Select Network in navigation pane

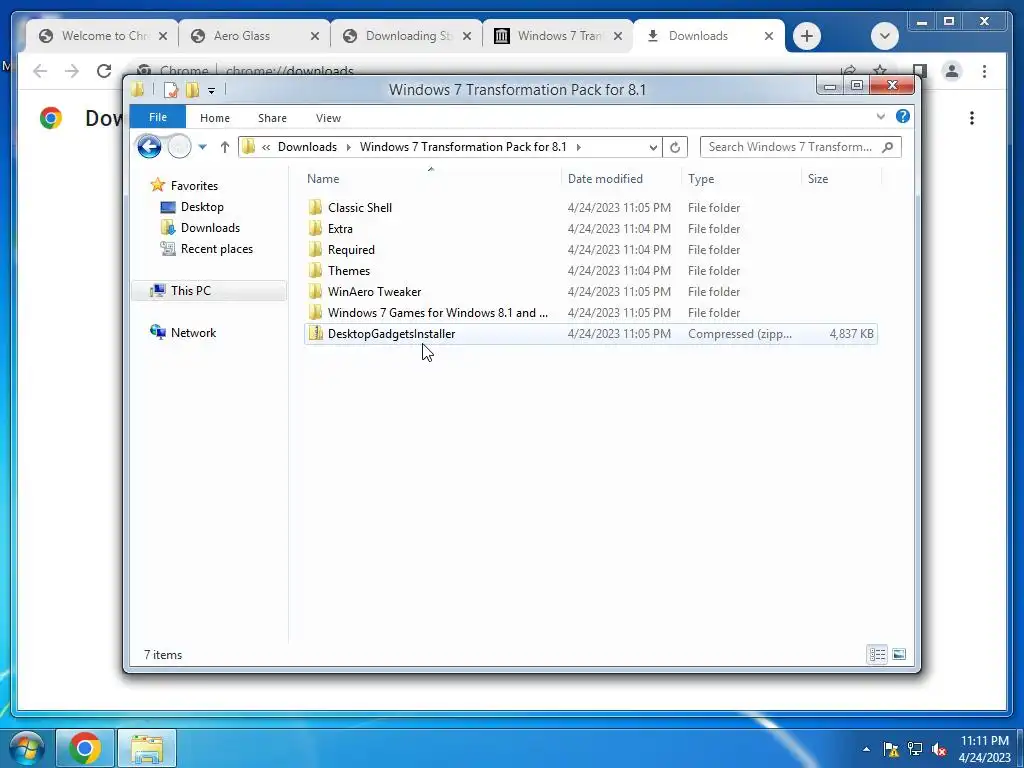(193, 332)
